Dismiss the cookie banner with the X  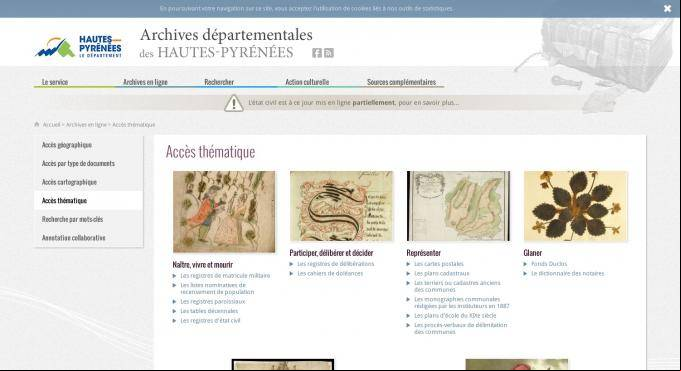pos(668,9)
